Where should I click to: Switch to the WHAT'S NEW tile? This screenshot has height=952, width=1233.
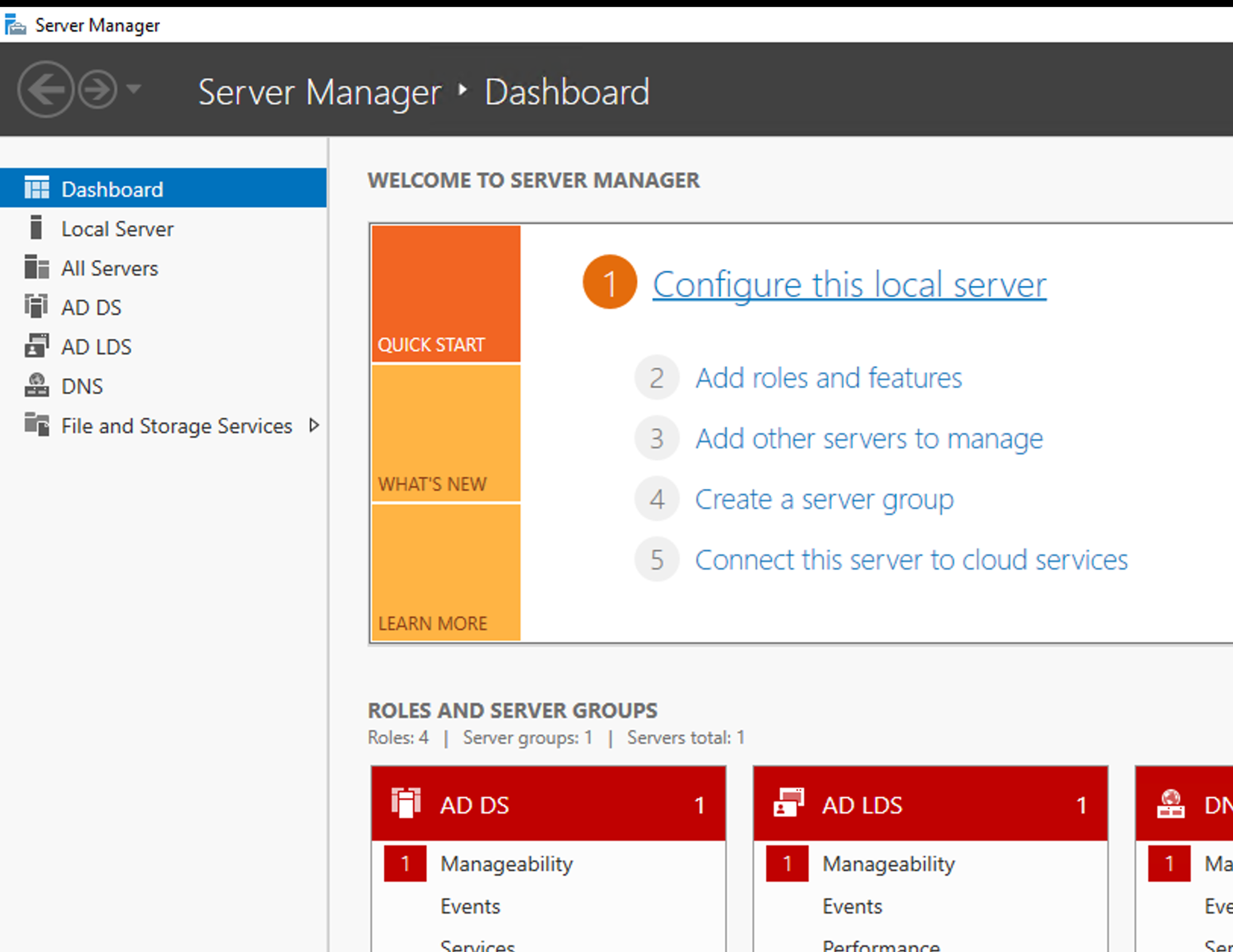pyautogui.click(x=445, y=433)
